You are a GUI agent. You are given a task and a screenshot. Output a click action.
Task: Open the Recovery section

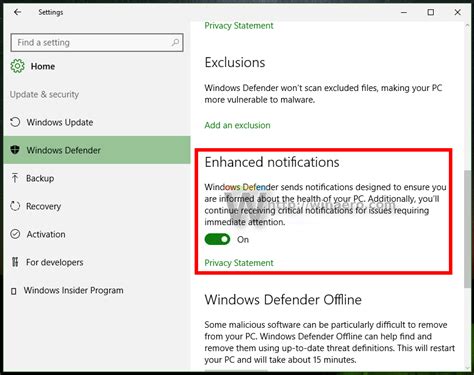pyautogui.click(x=97, y=206)
